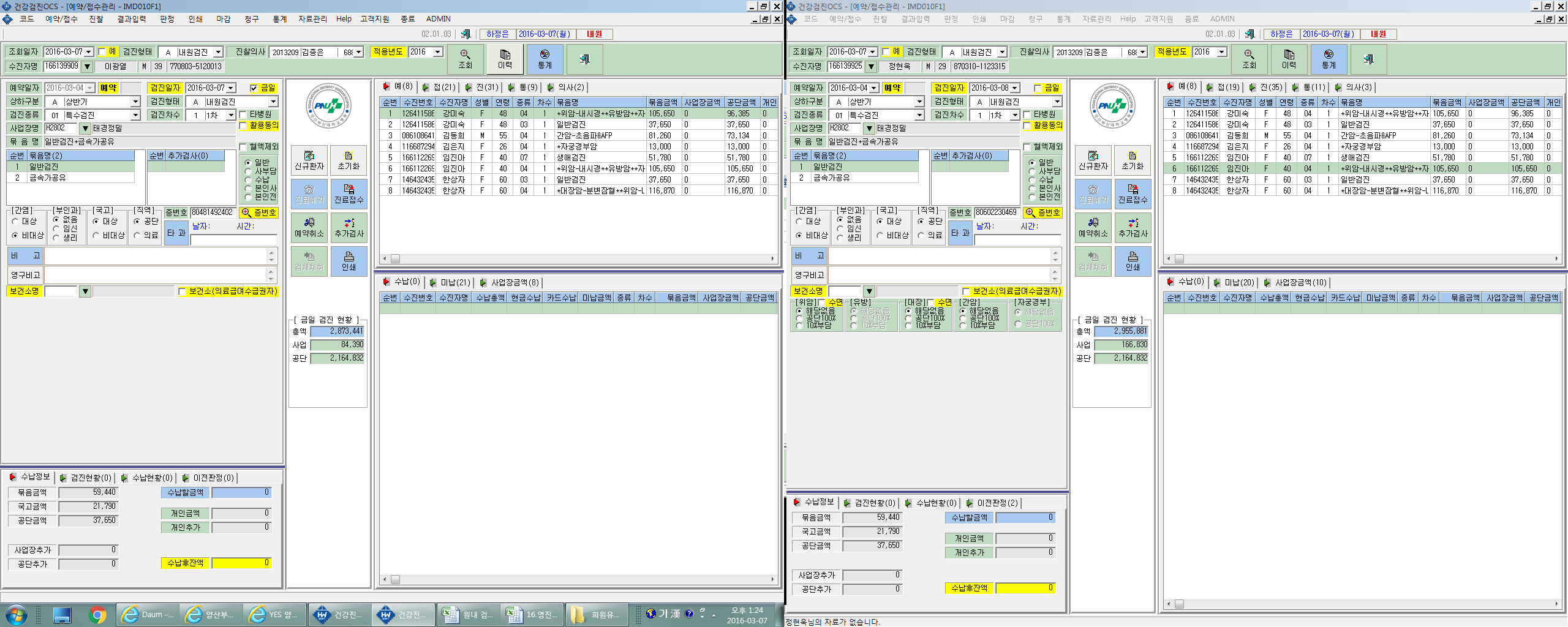Open the 검진일자 dropdown showing 2016-03-08

pos(1015,88)
